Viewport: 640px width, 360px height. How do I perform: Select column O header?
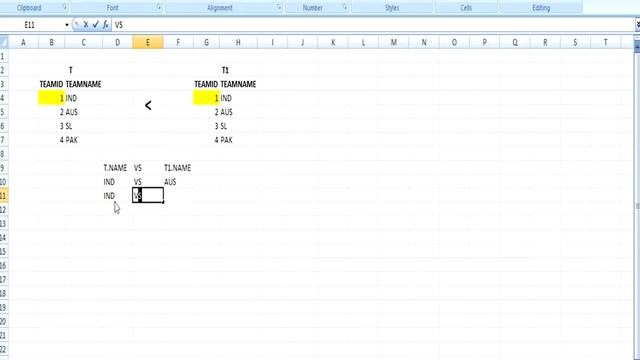click(454, 42)
